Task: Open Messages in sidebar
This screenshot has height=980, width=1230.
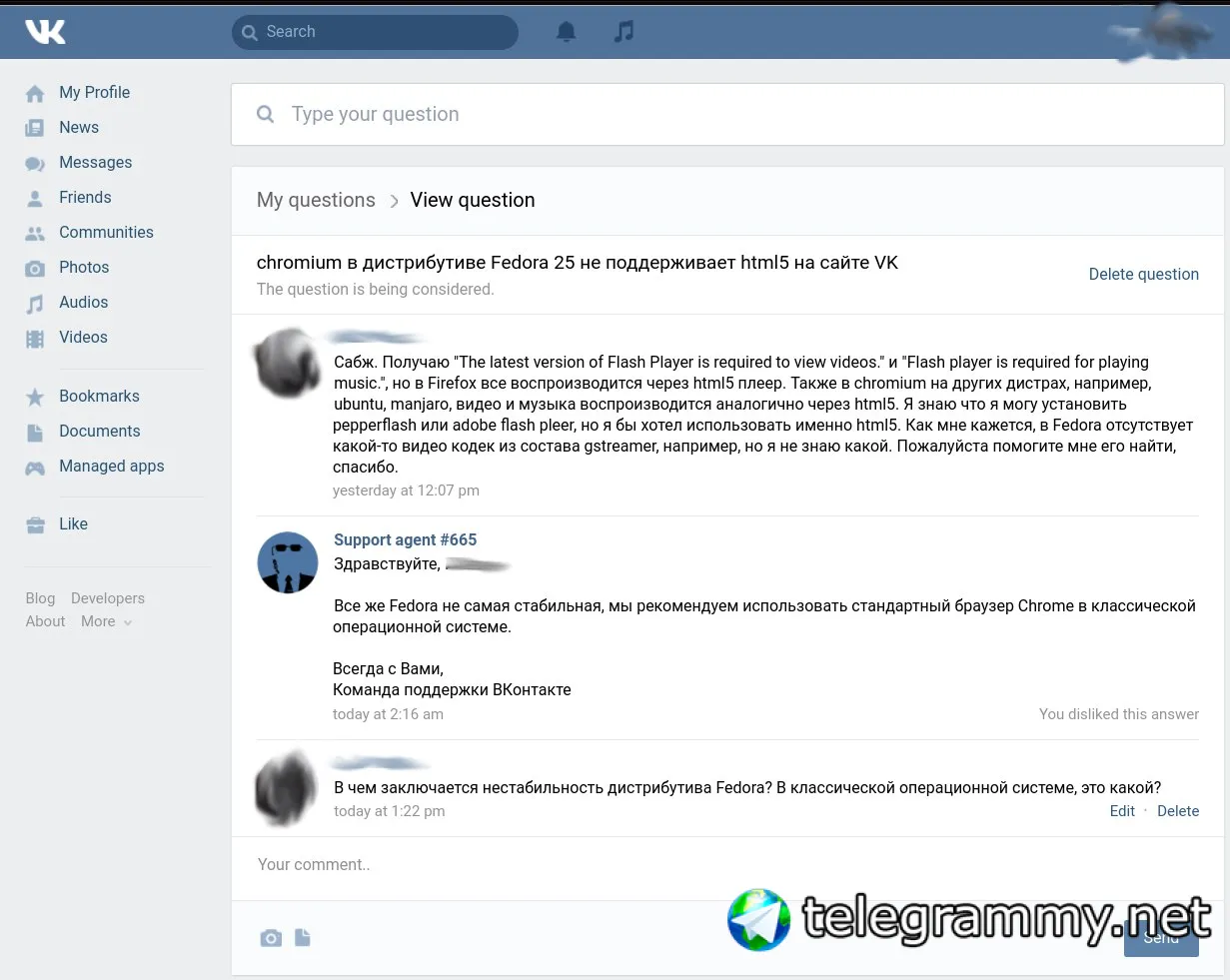Action: (x=95, y=162)
